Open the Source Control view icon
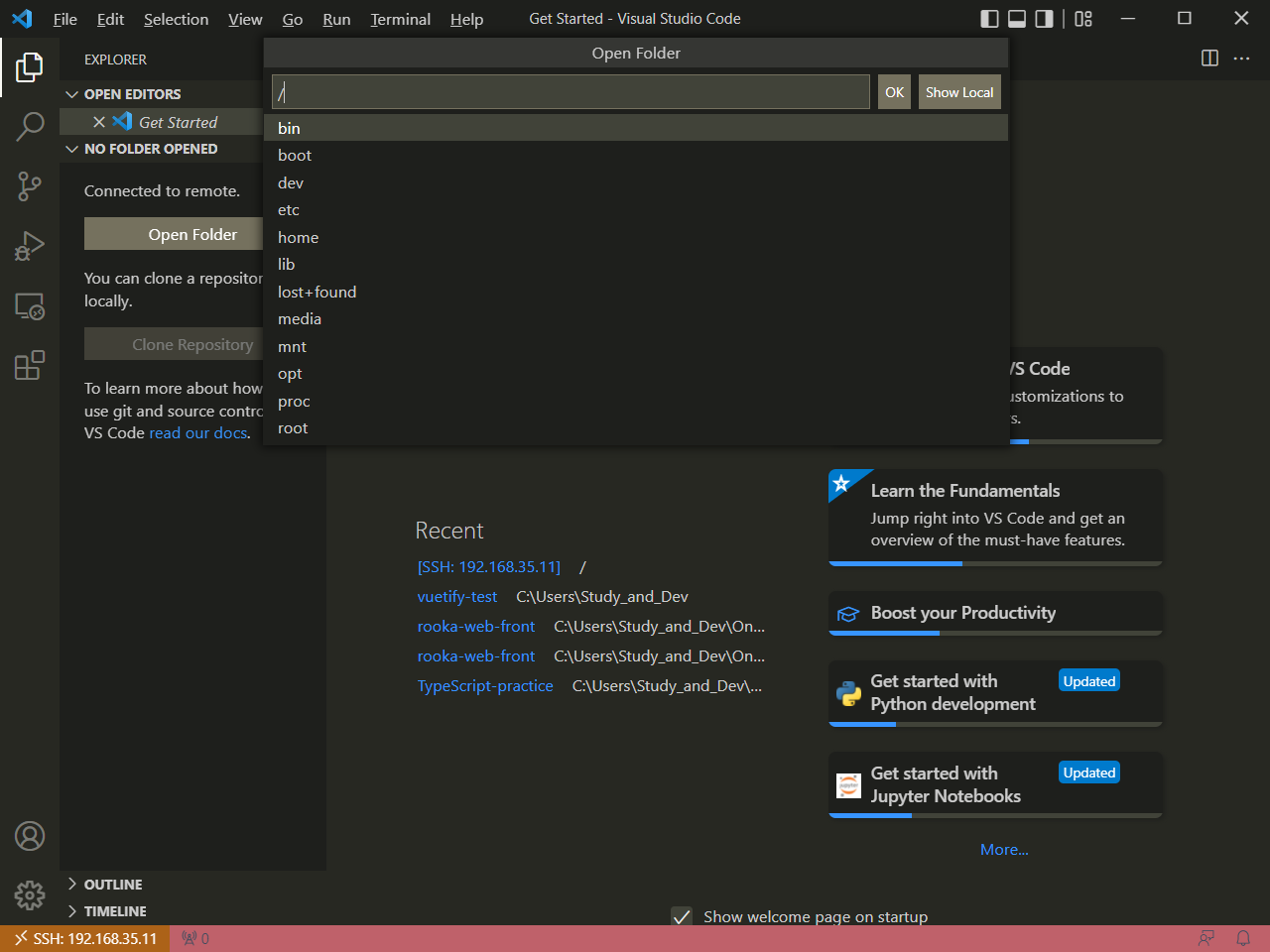The width and height of the screenshot is (1270, 952). click(30, 185)
